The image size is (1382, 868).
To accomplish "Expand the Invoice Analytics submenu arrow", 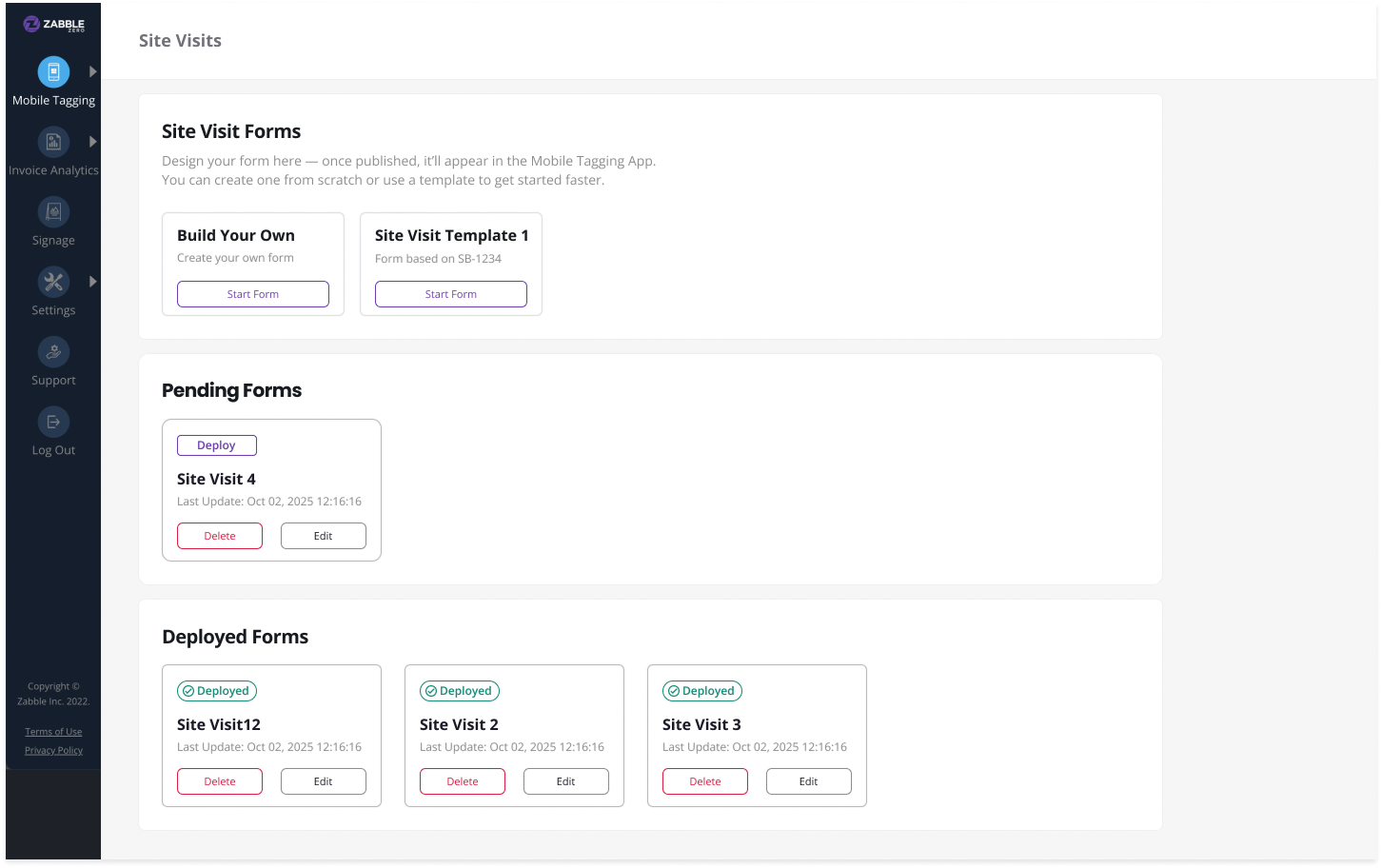I will point(92,142).
